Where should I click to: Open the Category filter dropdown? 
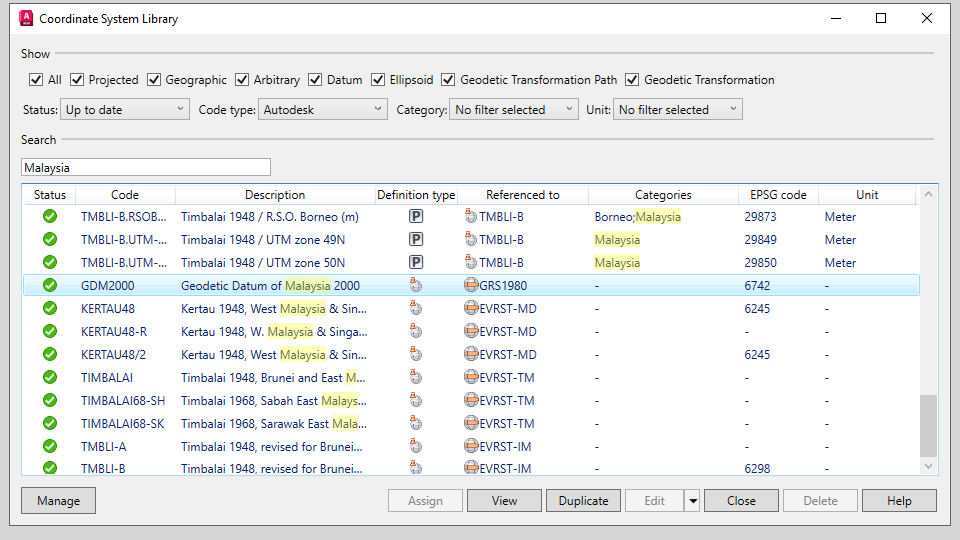click(x=513, y=110)
